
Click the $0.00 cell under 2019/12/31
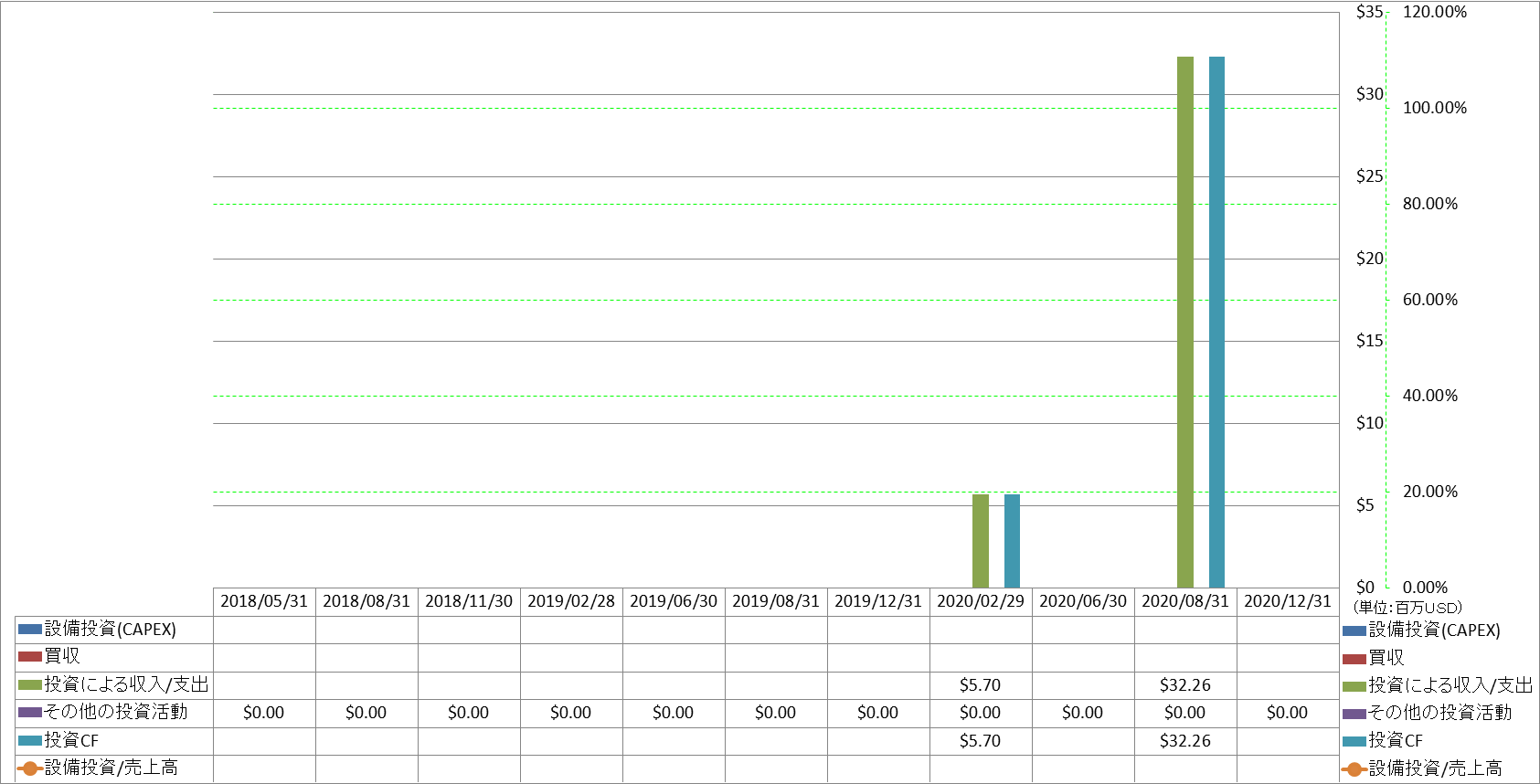(878, 713)
